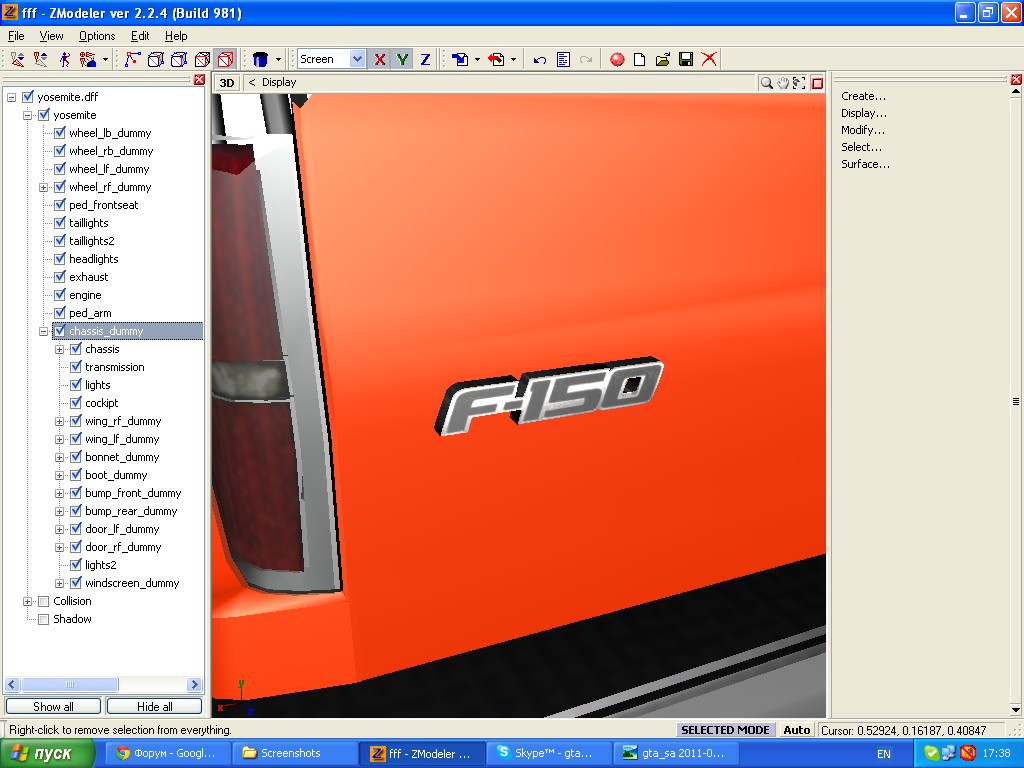Expand the bonnet_dummy node
1024x768 pixels.
(59, 458)
